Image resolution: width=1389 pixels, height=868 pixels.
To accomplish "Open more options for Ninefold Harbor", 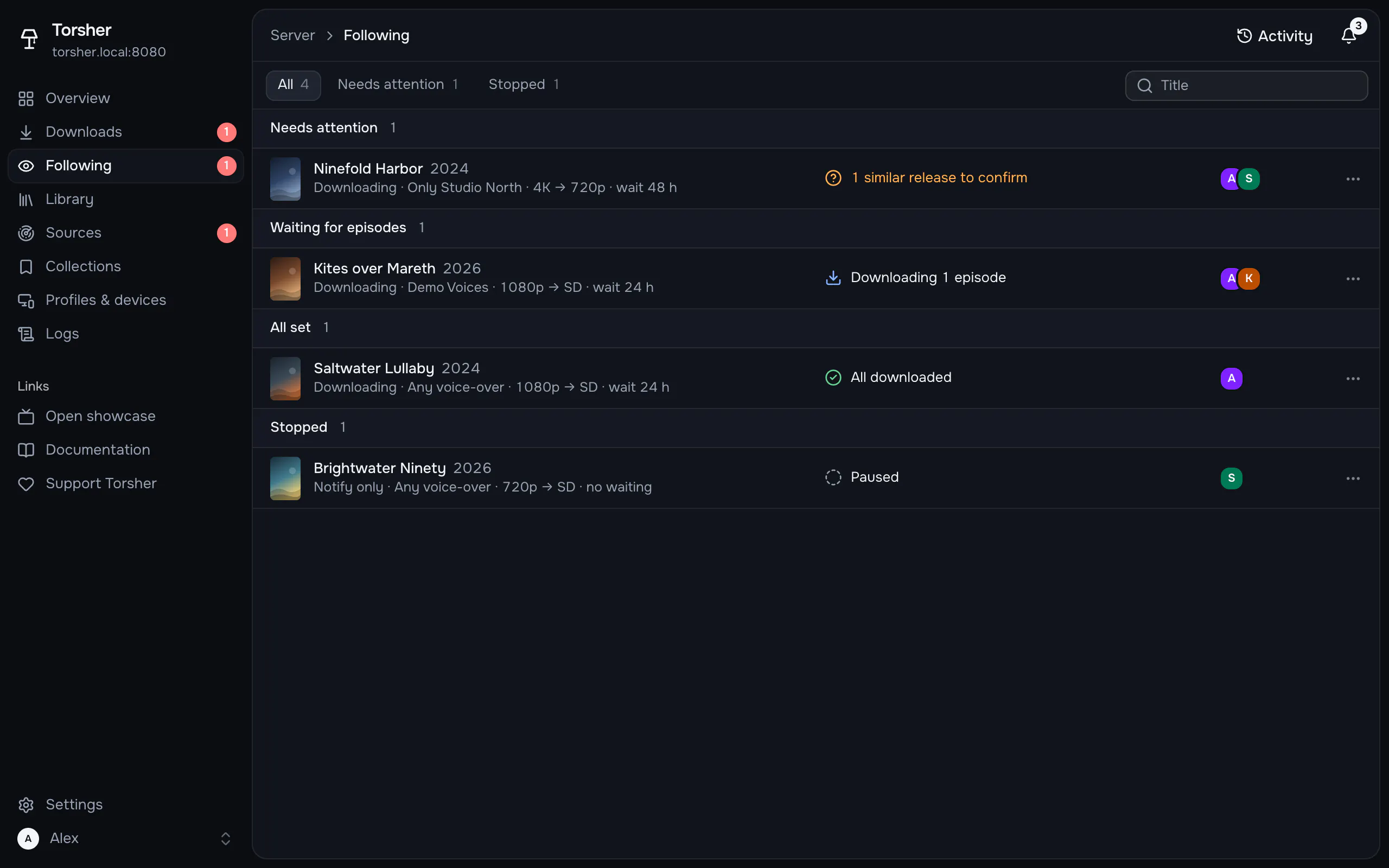I will [1353, 178].
